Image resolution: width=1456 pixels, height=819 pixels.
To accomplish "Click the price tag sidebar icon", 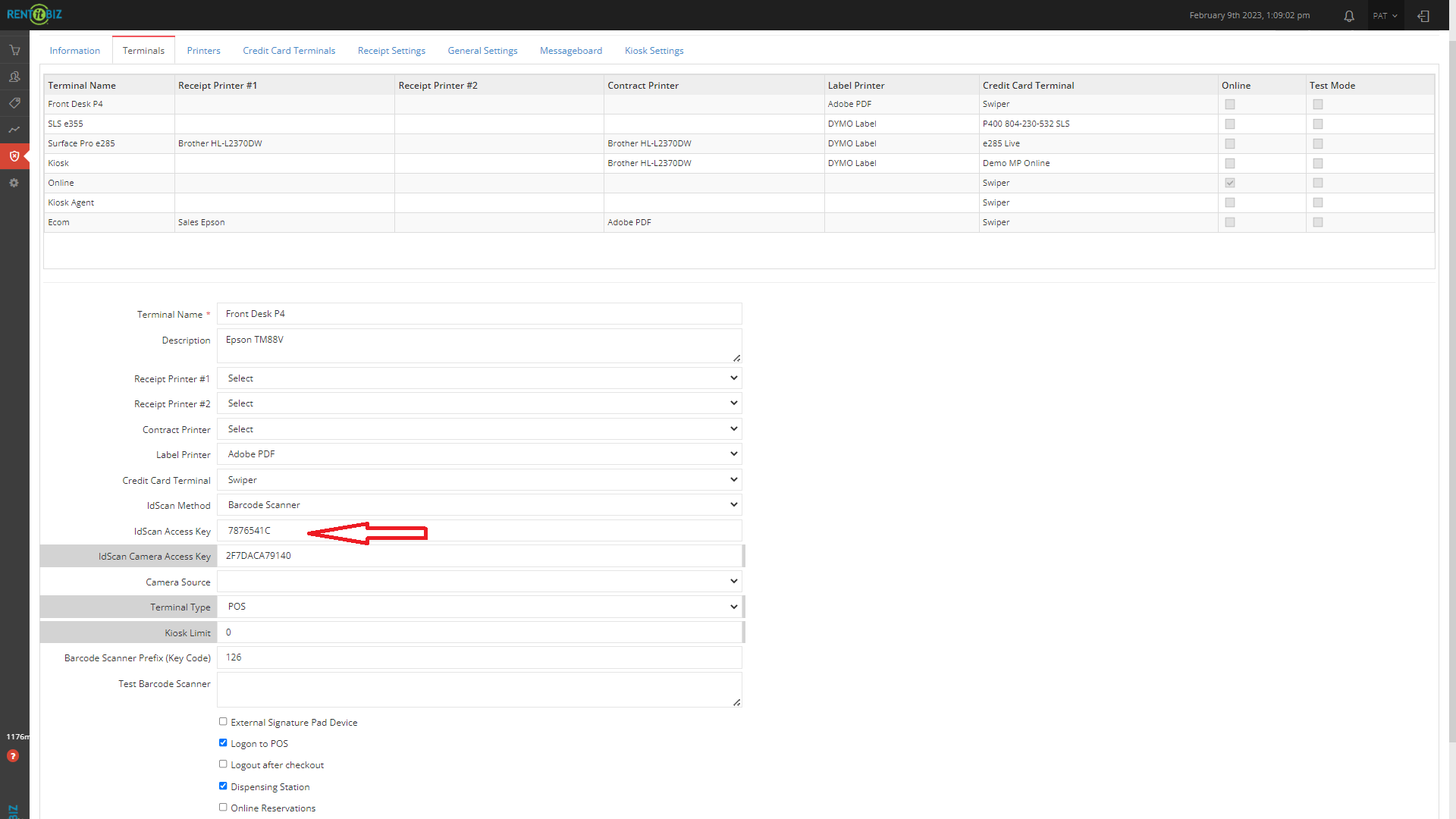I will (x=14, y=103).
